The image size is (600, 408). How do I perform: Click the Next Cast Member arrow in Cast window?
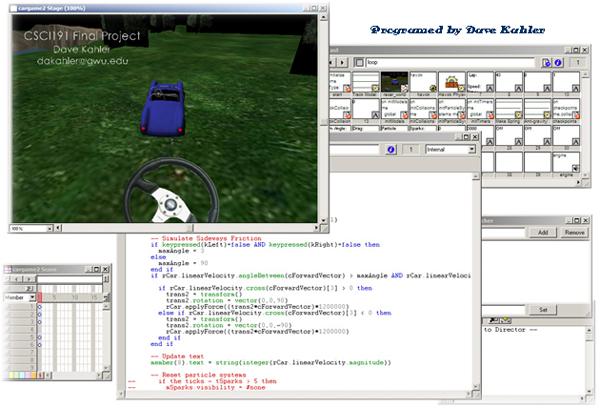(x=343, y=62)
